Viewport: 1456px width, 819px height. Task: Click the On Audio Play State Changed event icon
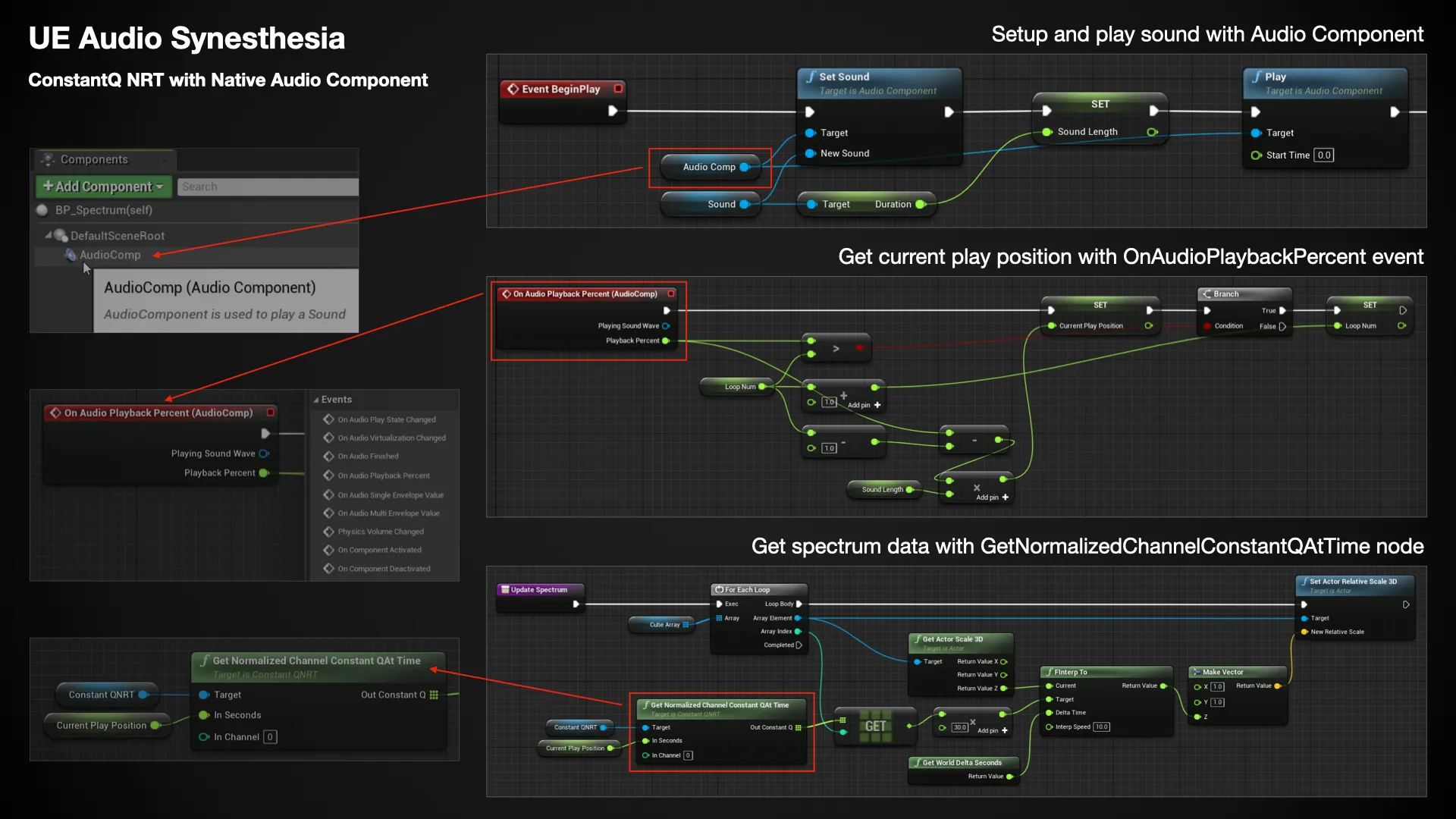click(x=328, y=419)
